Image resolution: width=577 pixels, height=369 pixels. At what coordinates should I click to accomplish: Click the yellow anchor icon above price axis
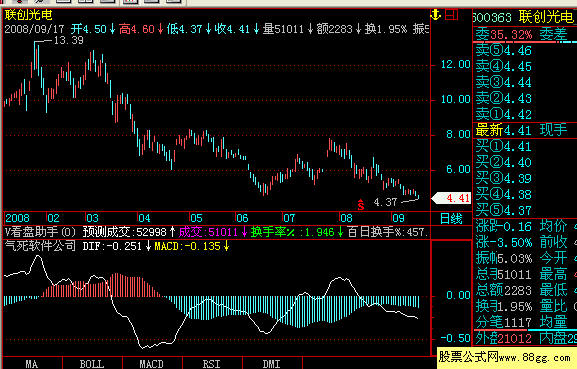(x=436, y=15)
